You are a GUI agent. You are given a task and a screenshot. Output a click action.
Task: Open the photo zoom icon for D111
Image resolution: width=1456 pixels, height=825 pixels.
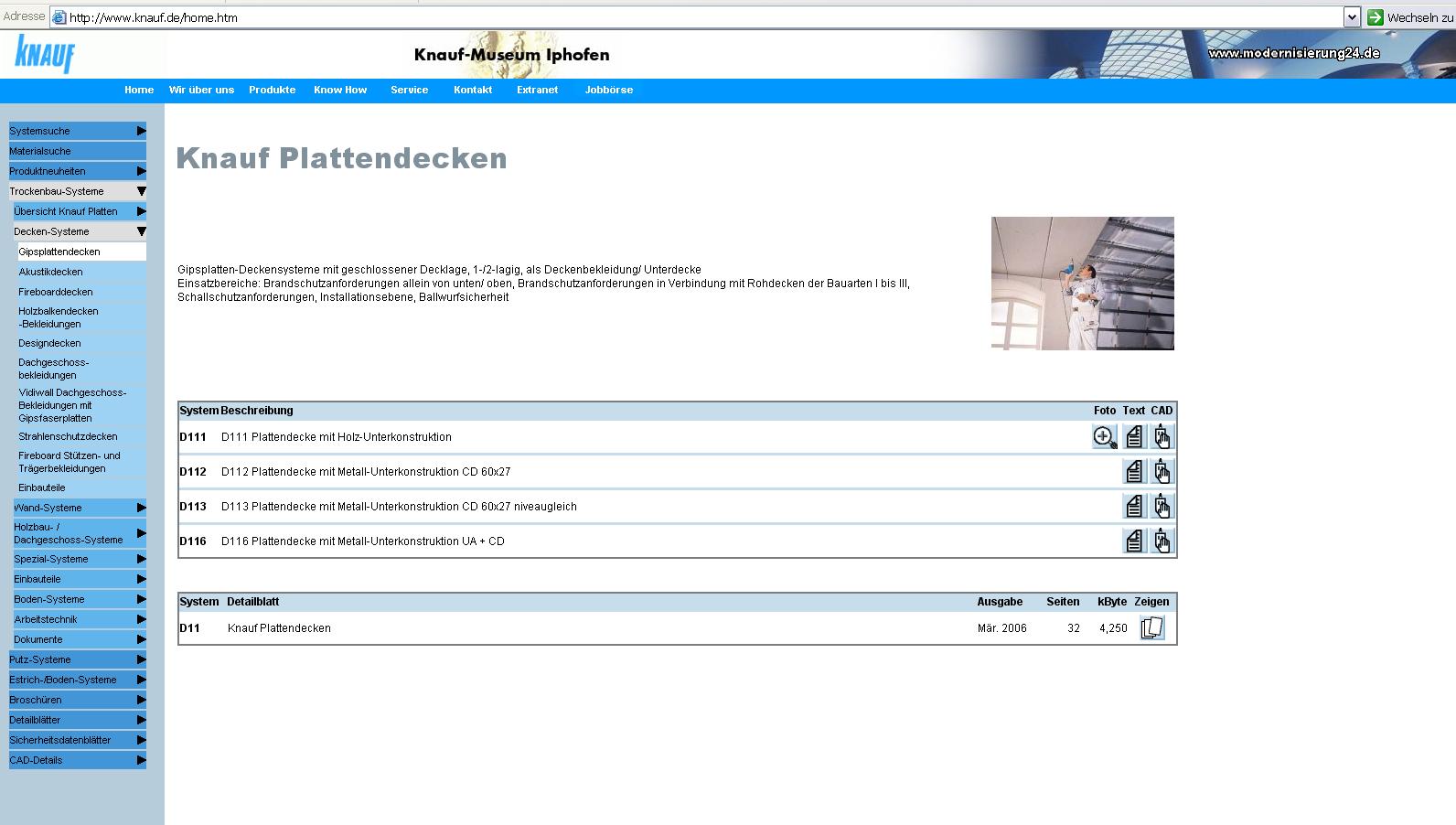[1104, 437]
